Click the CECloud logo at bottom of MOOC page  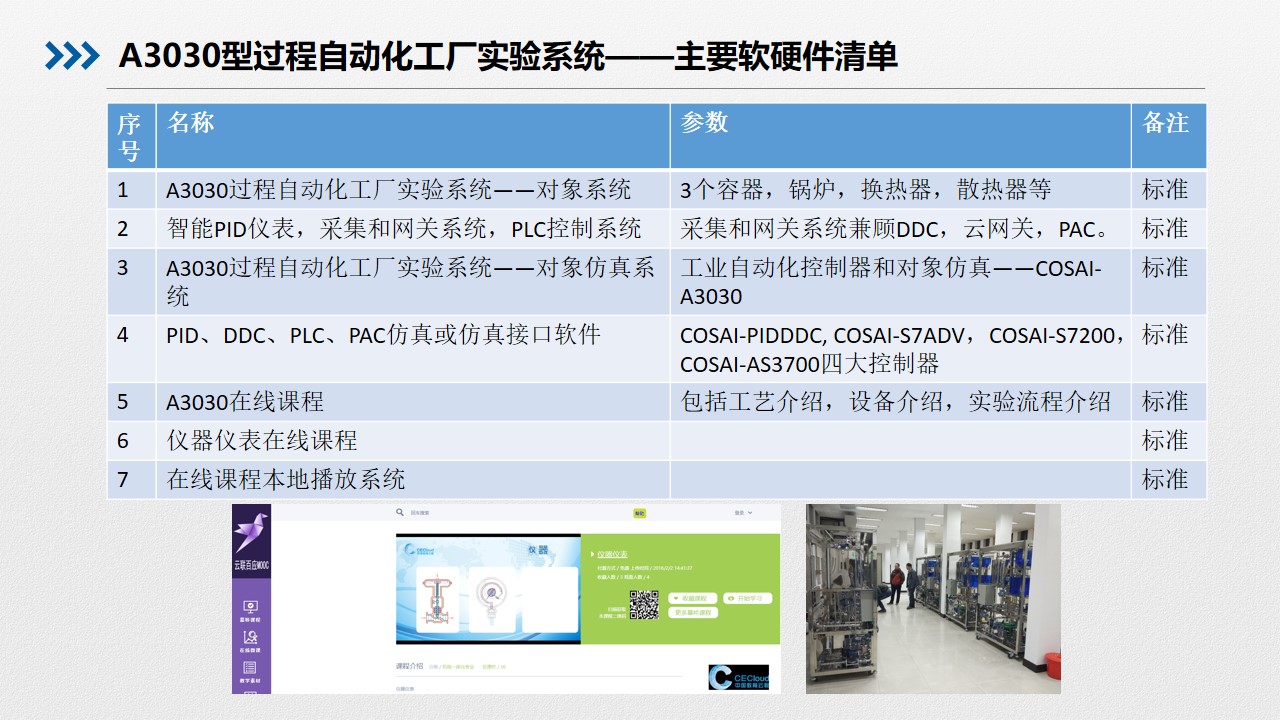(x=739, y=677)
